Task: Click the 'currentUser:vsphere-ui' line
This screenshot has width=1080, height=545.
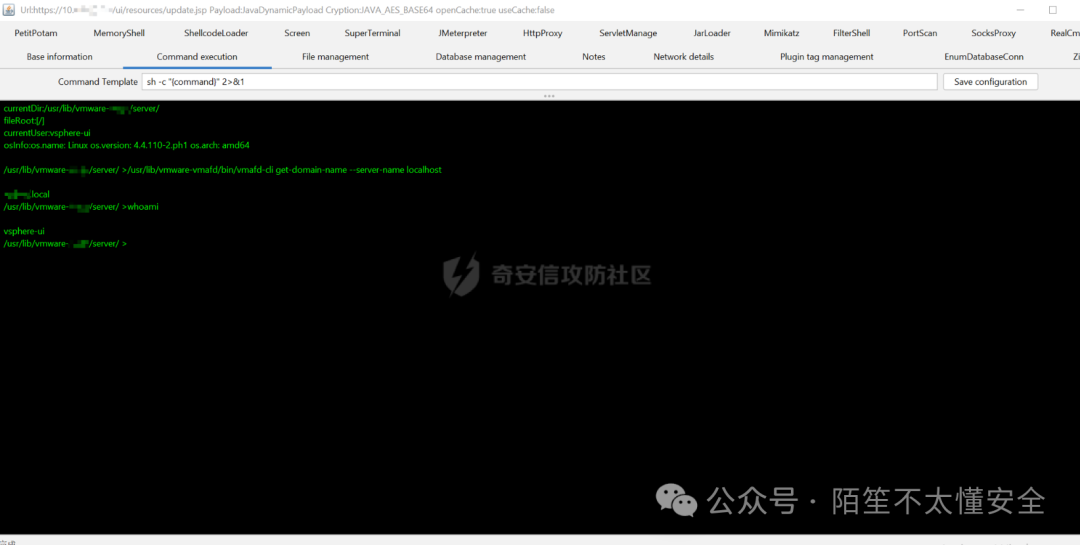Action: (x=47, y=133)
